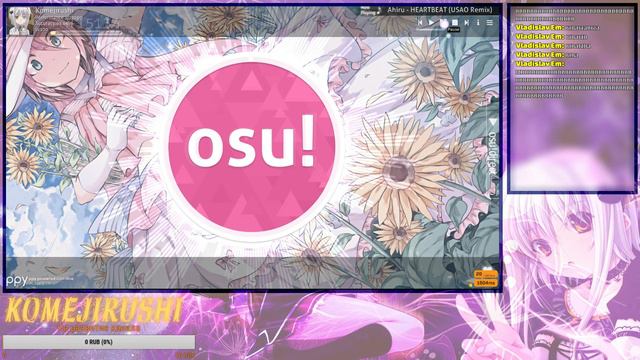
Task: Skip to previous track in music player
Action: pyautogui.click(x=420, y=22)
